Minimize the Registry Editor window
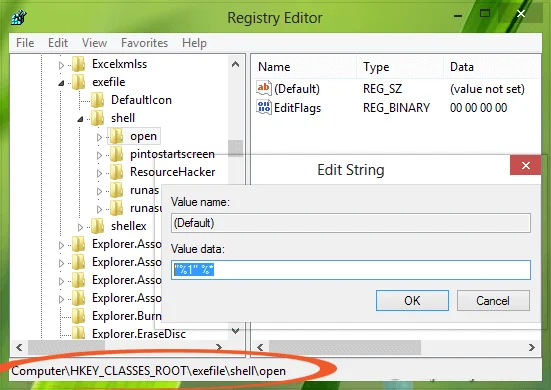Viewport: 551px width, 390px height. pyautogui.click(x=458, y=16)
